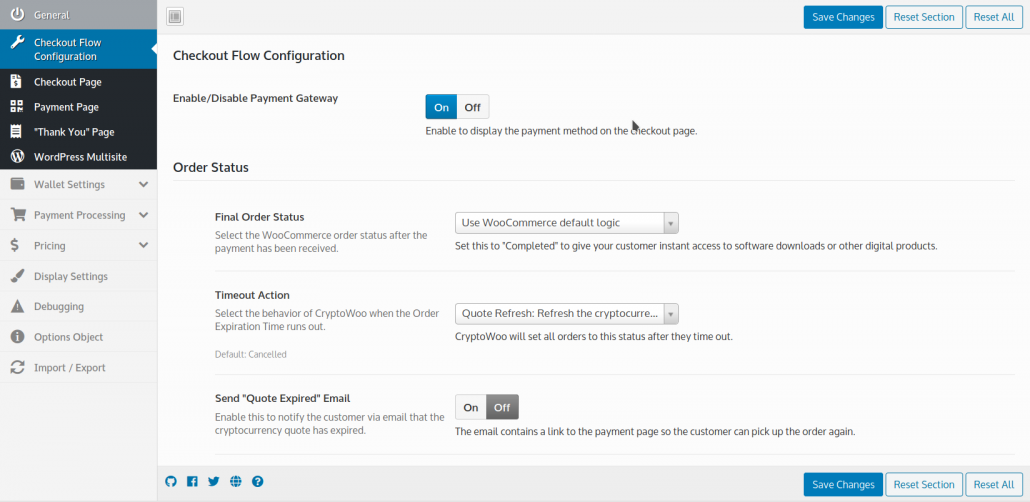
Task: Click the "Default: Cancelled" note text
Action: coord(251,354)
